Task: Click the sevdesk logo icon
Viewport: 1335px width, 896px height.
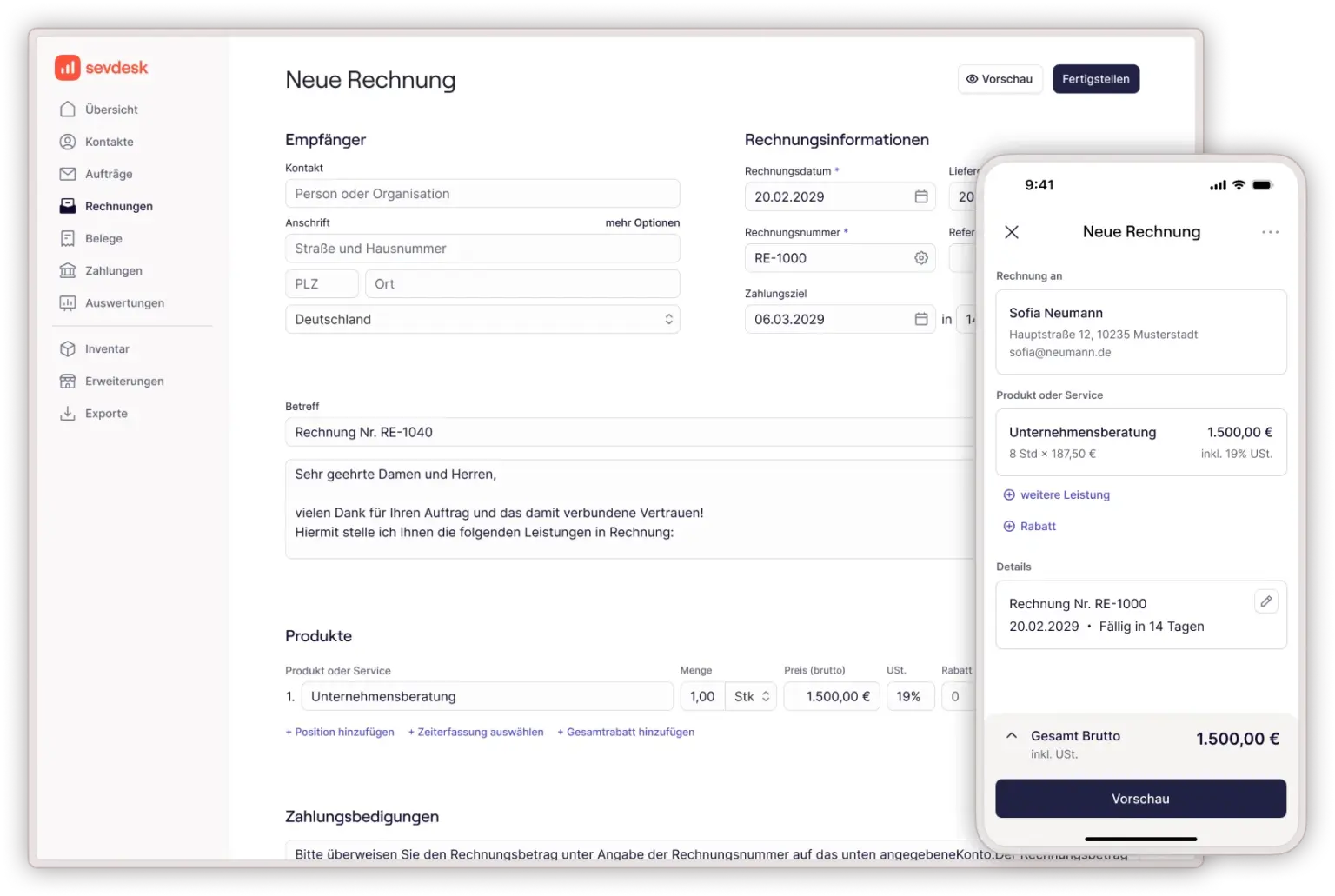Action: (x=68, y=68)
